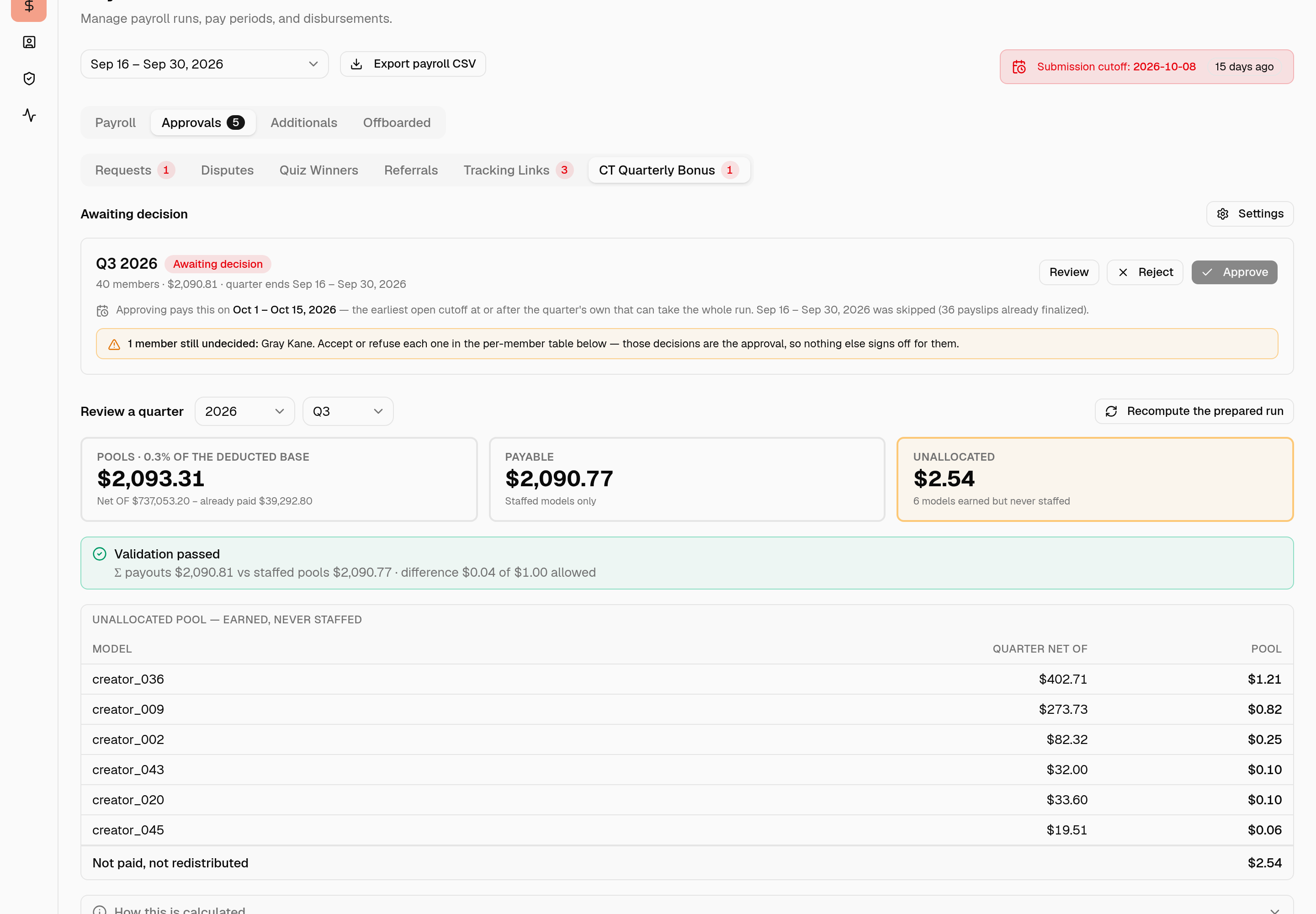
Task: Click the Unallocated $2.54 card
Action: point(1094,479)
